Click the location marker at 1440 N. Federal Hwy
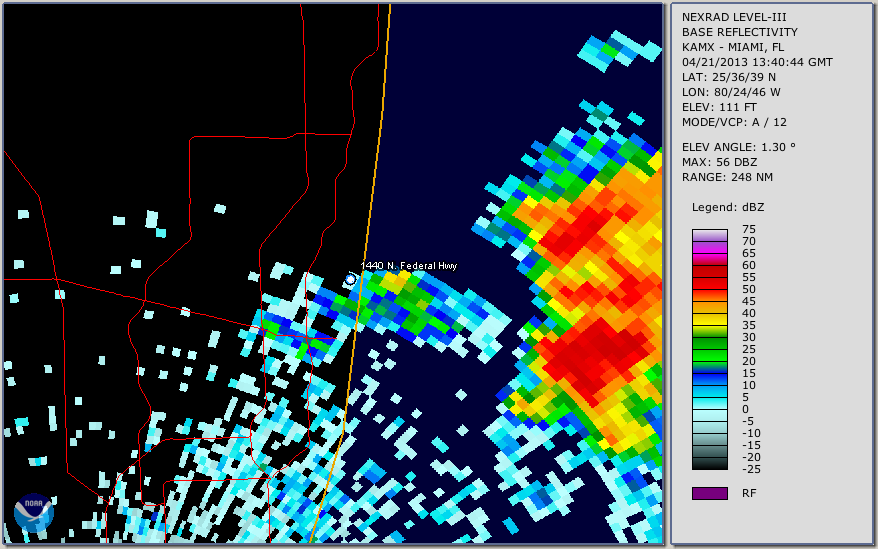Viewport: 878px width, 549px height. (351, 279)
